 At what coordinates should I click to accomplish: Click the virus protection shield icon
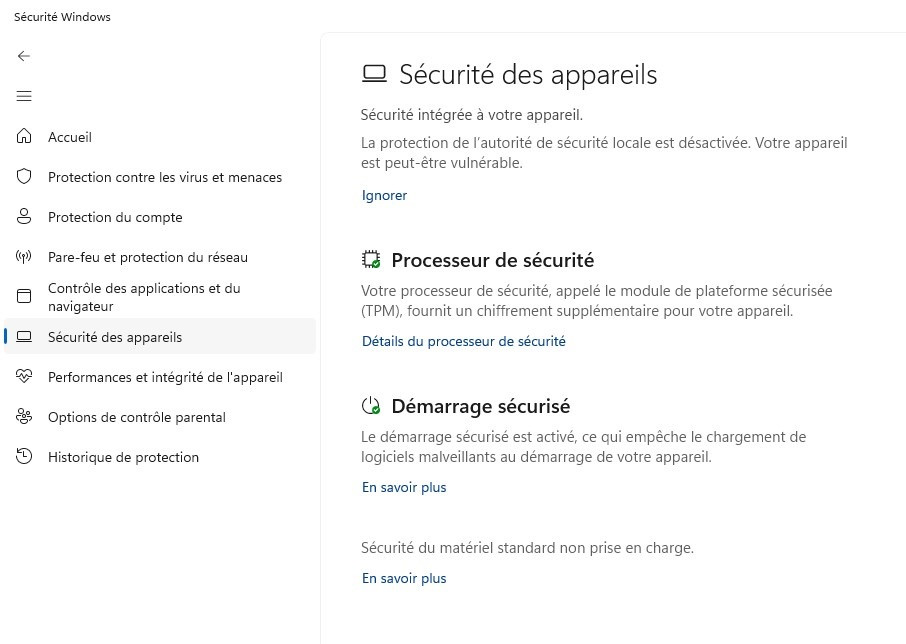click(24, 177)
